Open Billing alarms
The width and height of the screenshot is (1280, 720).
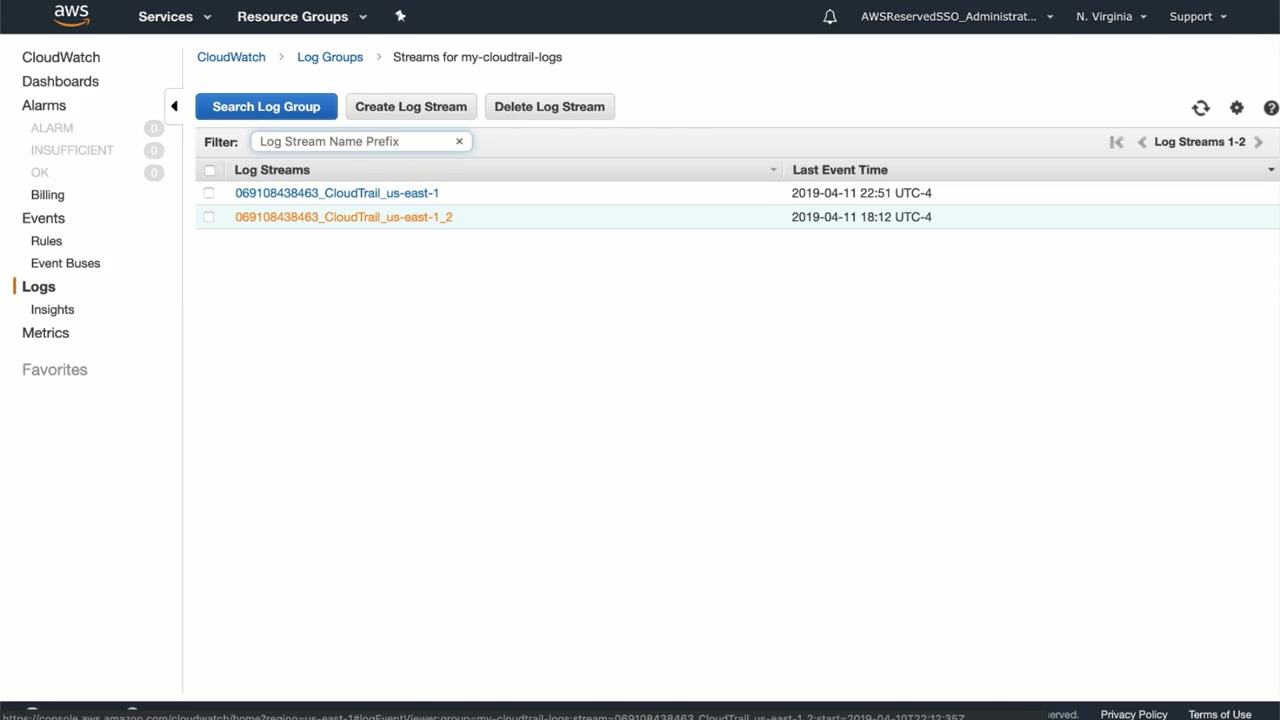pyautogui.click(x=47, y=195)
